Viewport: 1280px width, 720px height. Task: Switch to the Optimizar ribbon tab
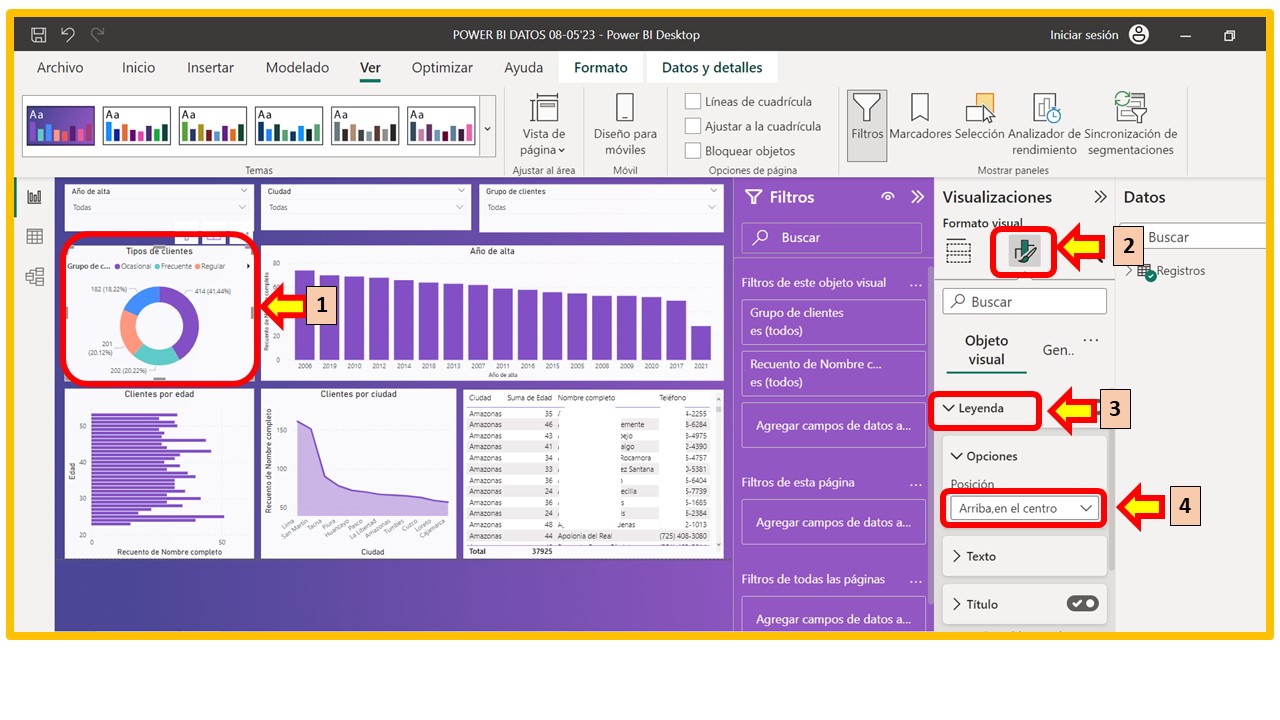443,68
